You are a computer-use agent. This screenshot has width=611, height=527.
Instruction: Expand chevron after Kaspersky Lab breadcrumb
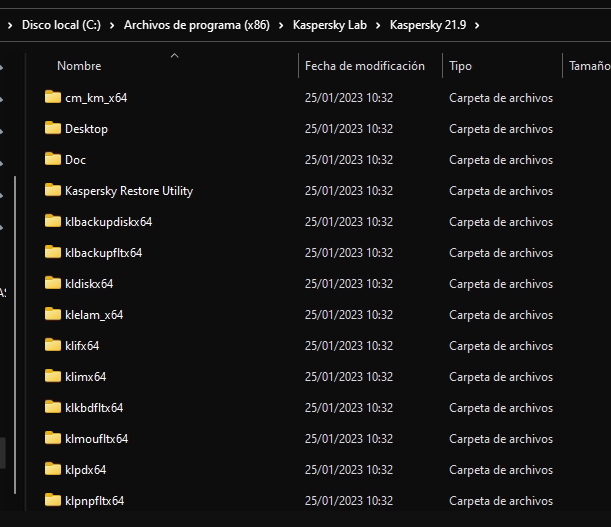[378, 25]
